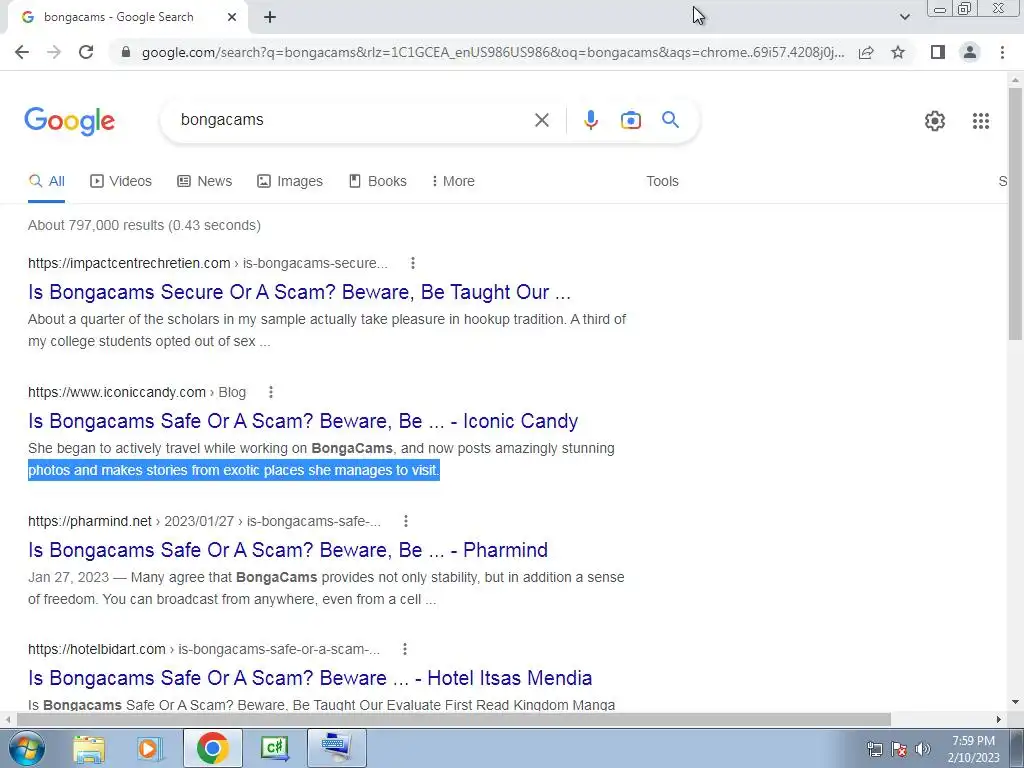Switch to the News tab
Viewport: 1024px width, 768px height.
coord(204,182)
